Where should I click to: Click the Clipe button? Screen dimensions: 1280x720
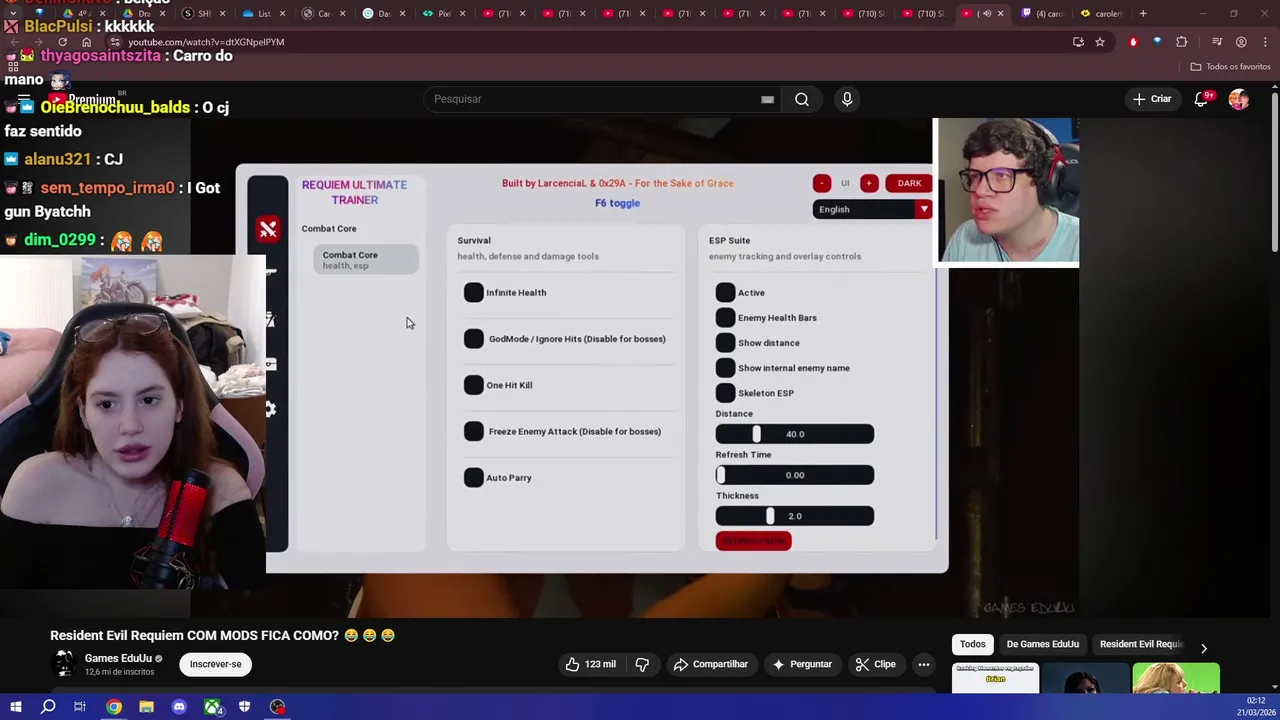point(876,664)
